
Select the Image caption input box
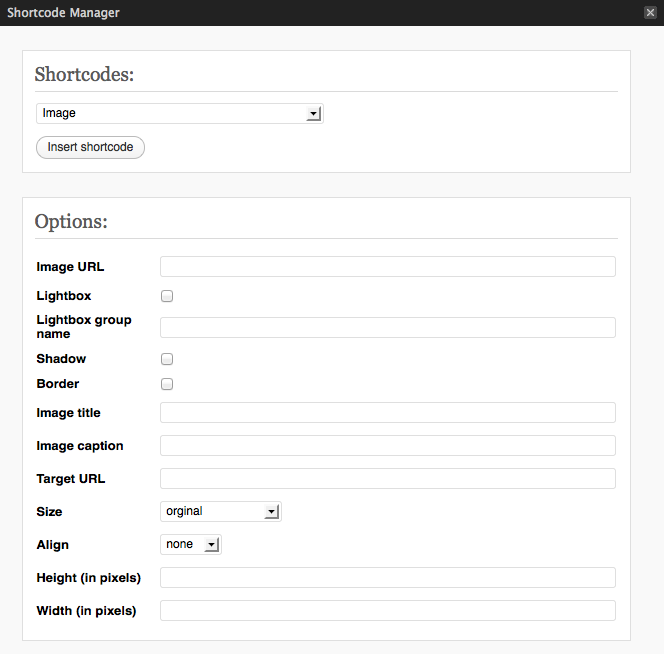pyautogui.click(x=387, y=446)
